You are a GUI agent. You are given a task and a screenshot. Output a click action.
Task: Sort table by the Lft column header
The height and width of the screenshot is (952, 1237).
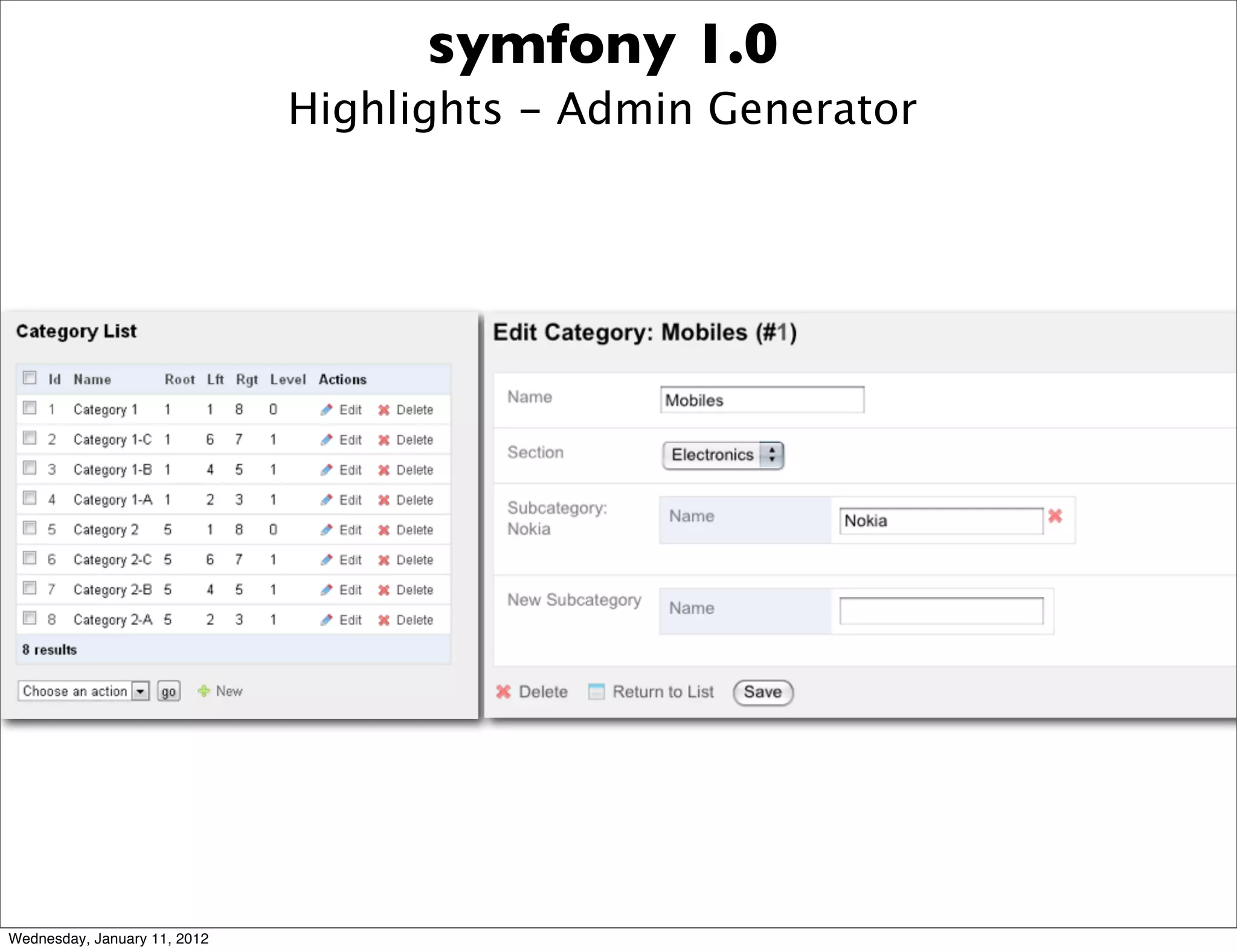pos(215,379)
